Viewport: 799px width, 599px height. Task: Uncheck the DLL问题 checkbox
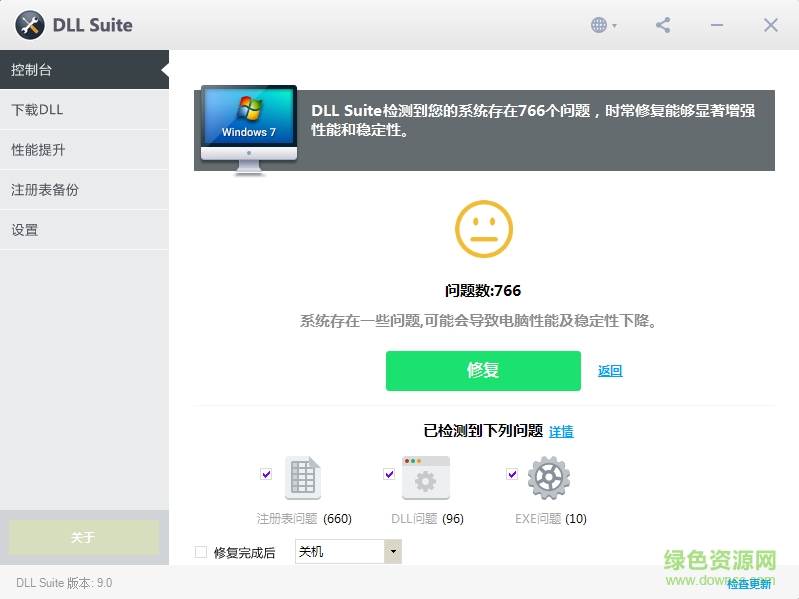pyautogui.click(x=389, y=474)
